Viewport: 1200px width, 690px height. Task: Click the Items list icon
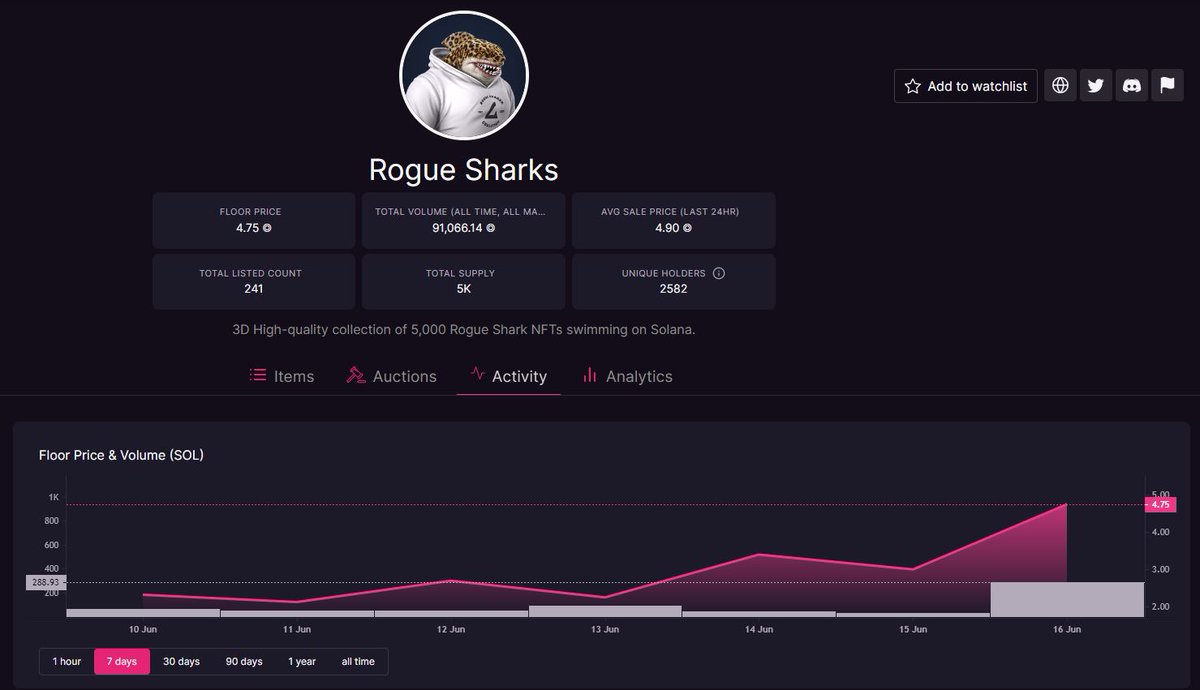pos(258,376)
